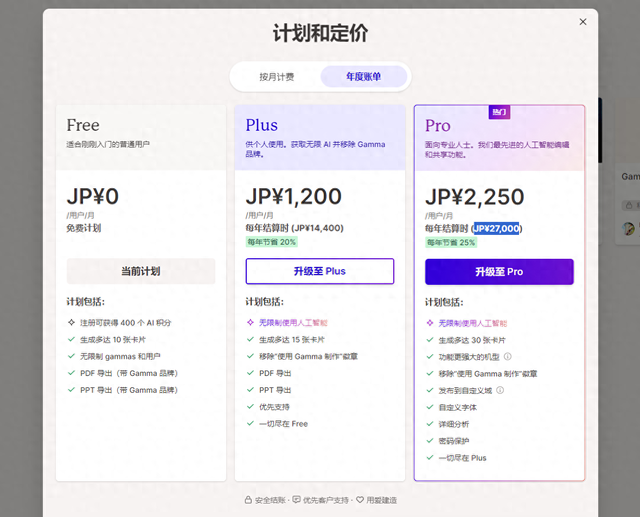Click checkmark beside 无限制 gammas 和用户
The image size is (640, 517).
(71, 356)
